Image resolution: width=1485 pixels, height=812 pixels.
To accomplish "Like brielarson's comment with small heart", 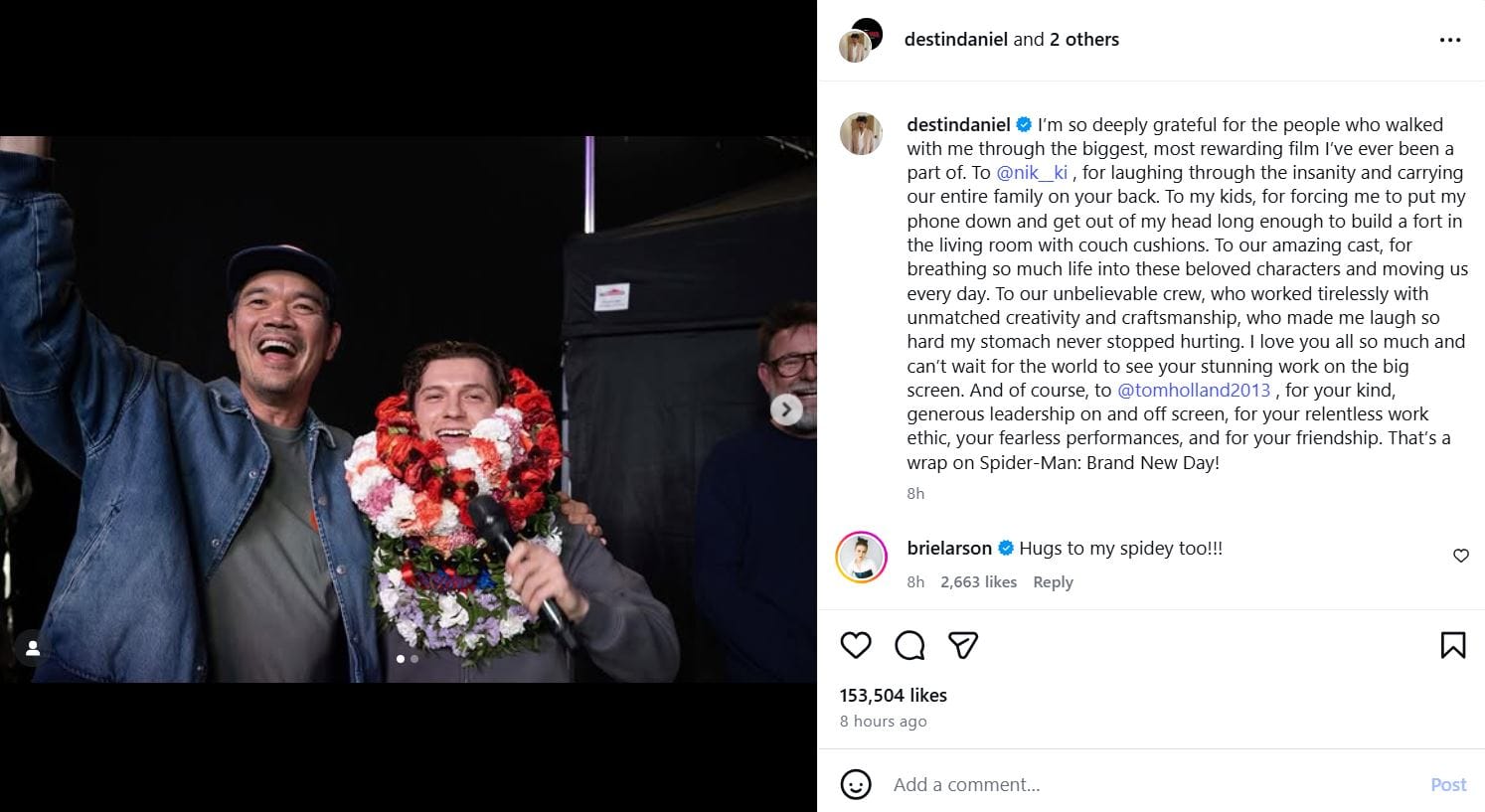I will [1460, 556].
